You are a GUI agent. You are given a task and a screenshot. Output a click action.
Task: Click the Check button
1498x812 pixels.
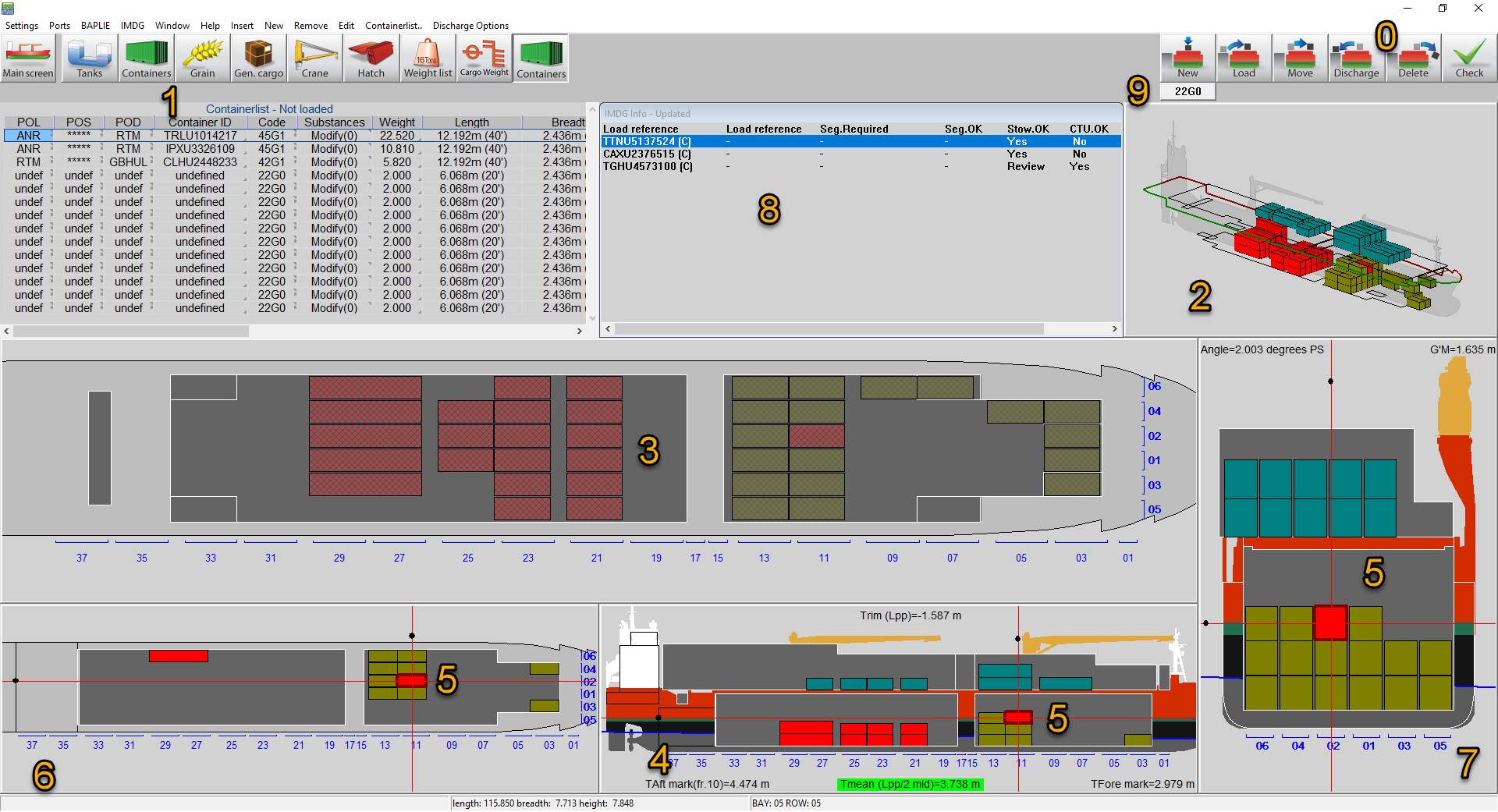tap(1469, 58)
